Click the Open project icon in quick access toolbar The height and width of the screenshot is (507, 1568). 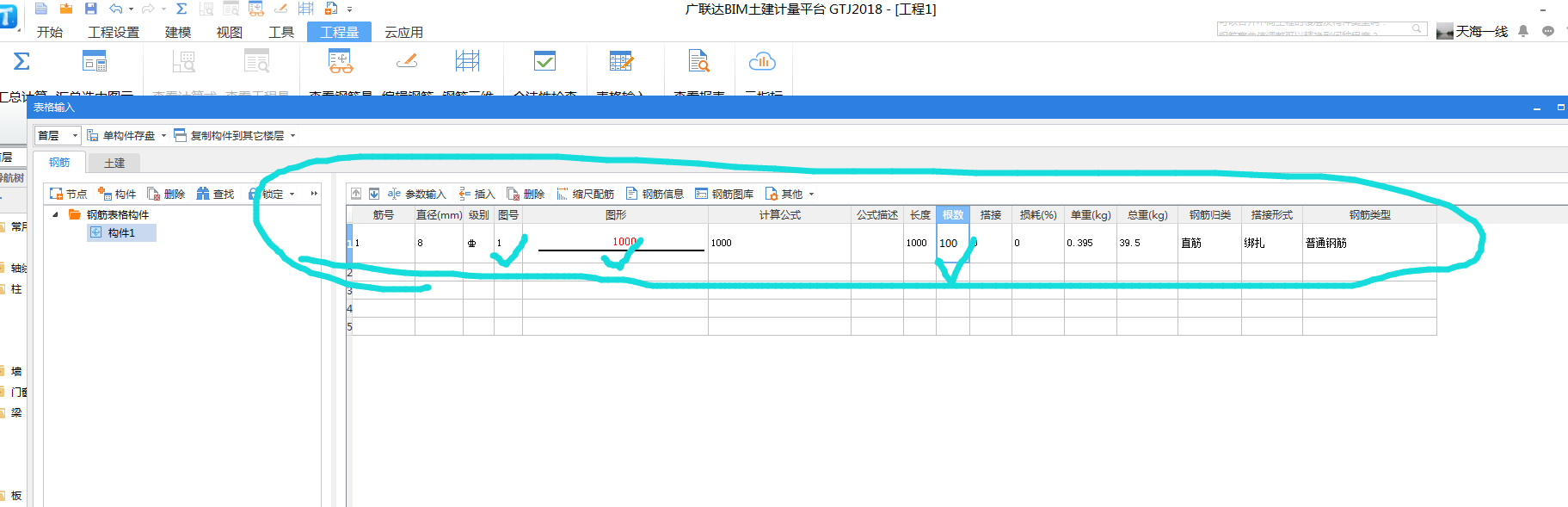pos(66,9)
